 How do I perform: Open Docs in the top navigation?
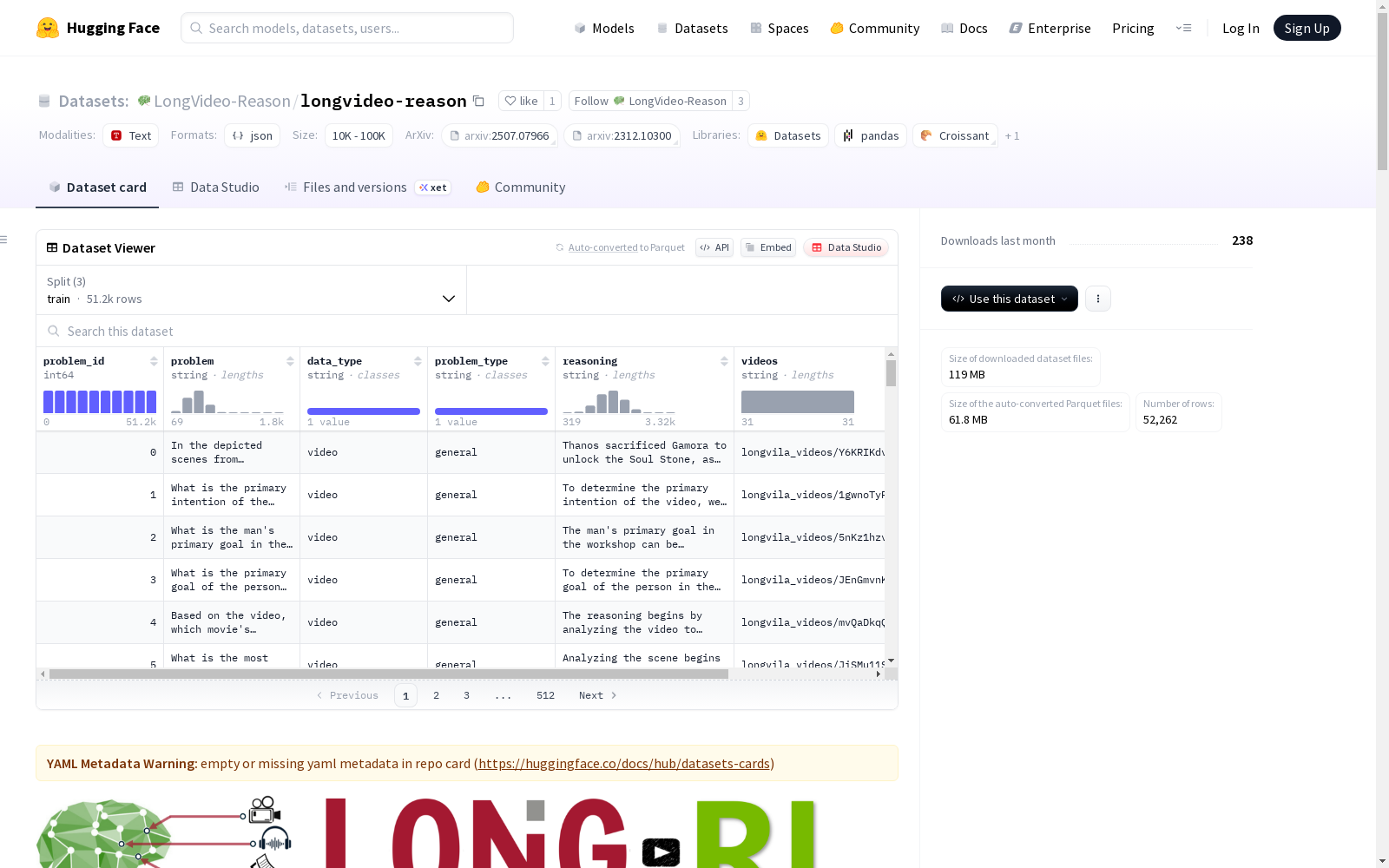(964, 28)
